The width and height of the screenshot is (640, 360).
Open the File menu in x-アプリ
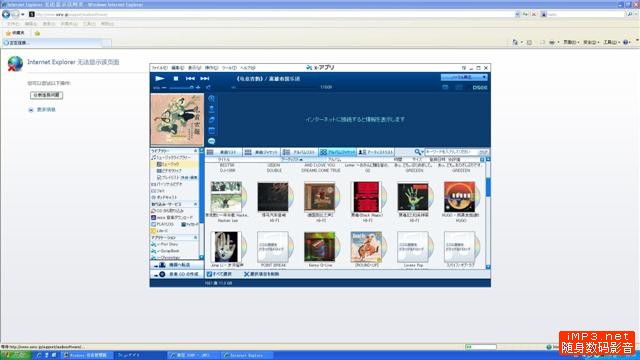pyautogui.click(x=160, y=68)
